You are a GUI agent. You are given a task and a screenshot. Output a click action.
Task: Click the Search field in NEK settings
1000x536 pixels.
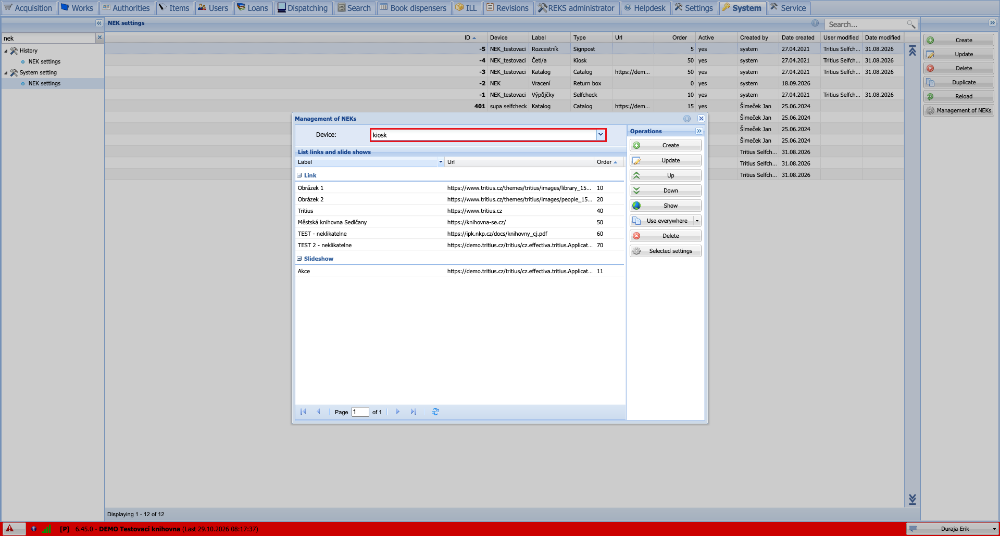click(864, 24)
